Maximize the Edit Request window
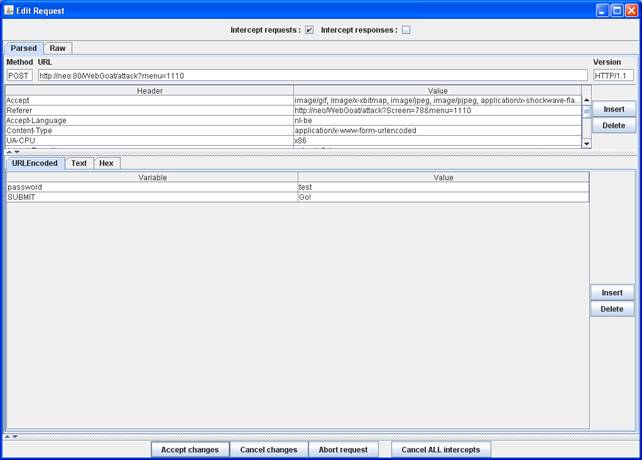This screenshot has height=460, width=642. pyautogui.click(x=616, y=10)
